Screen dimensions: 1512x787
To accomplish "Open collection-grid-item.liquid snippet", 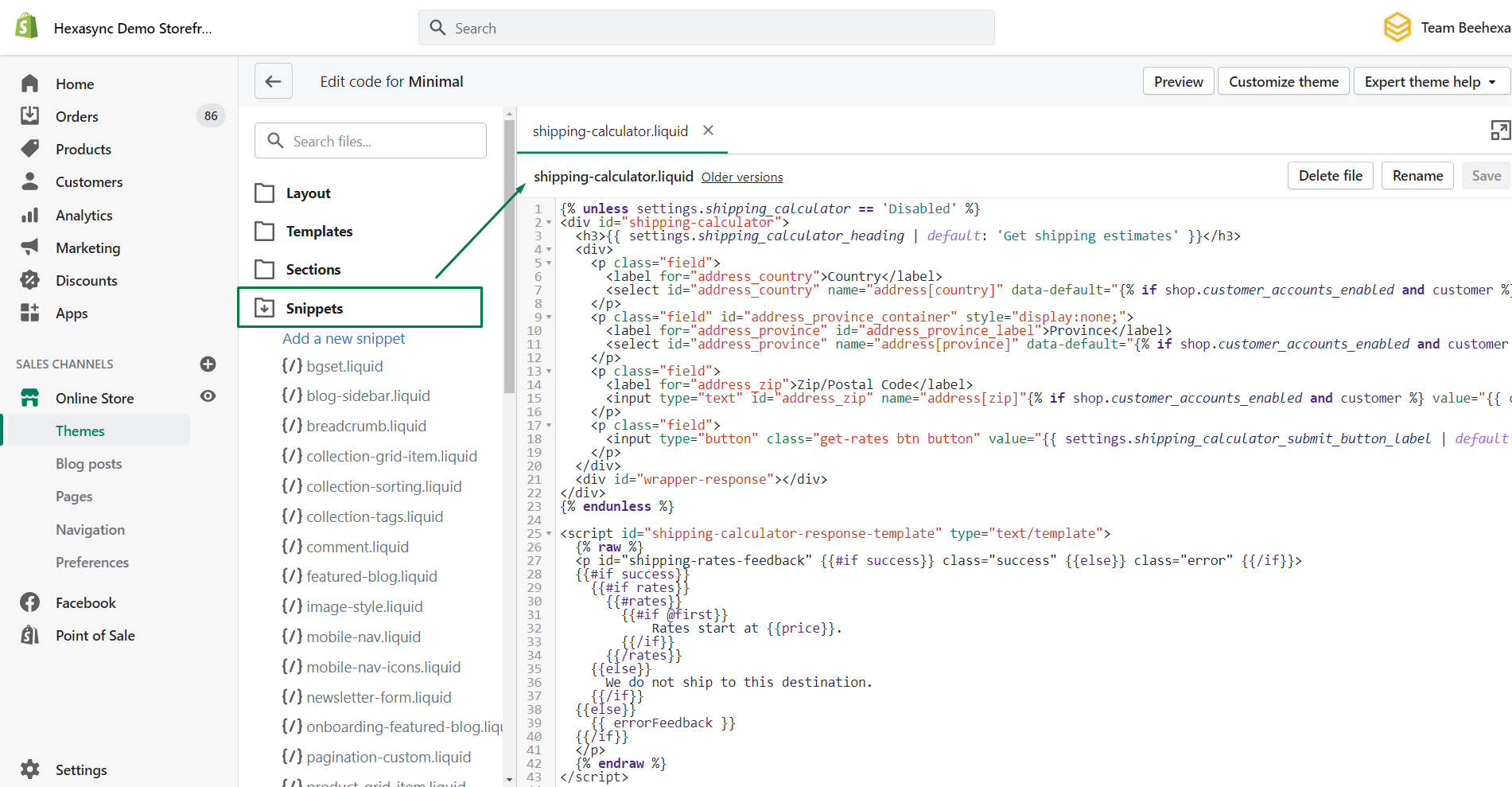I will [379, 456].
